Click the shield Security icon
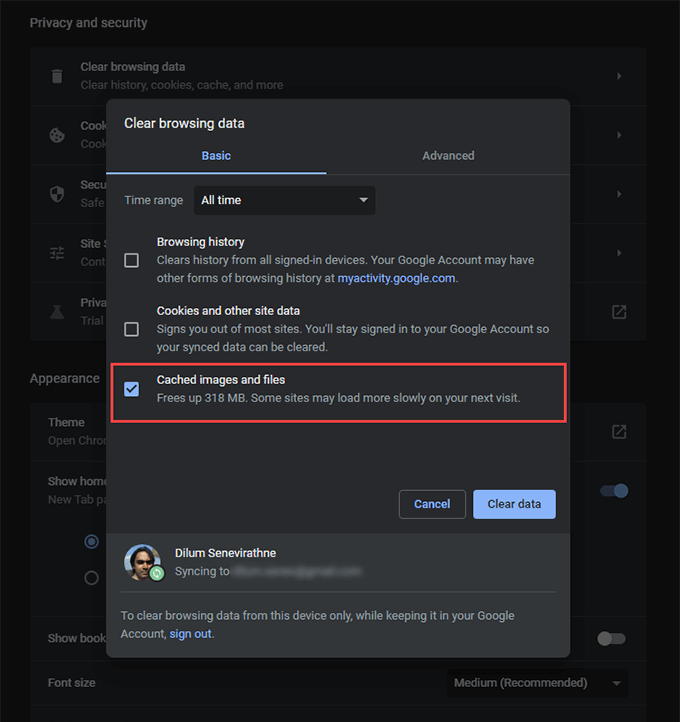This screenshot has width=680, height=722. tap(57, 193)
